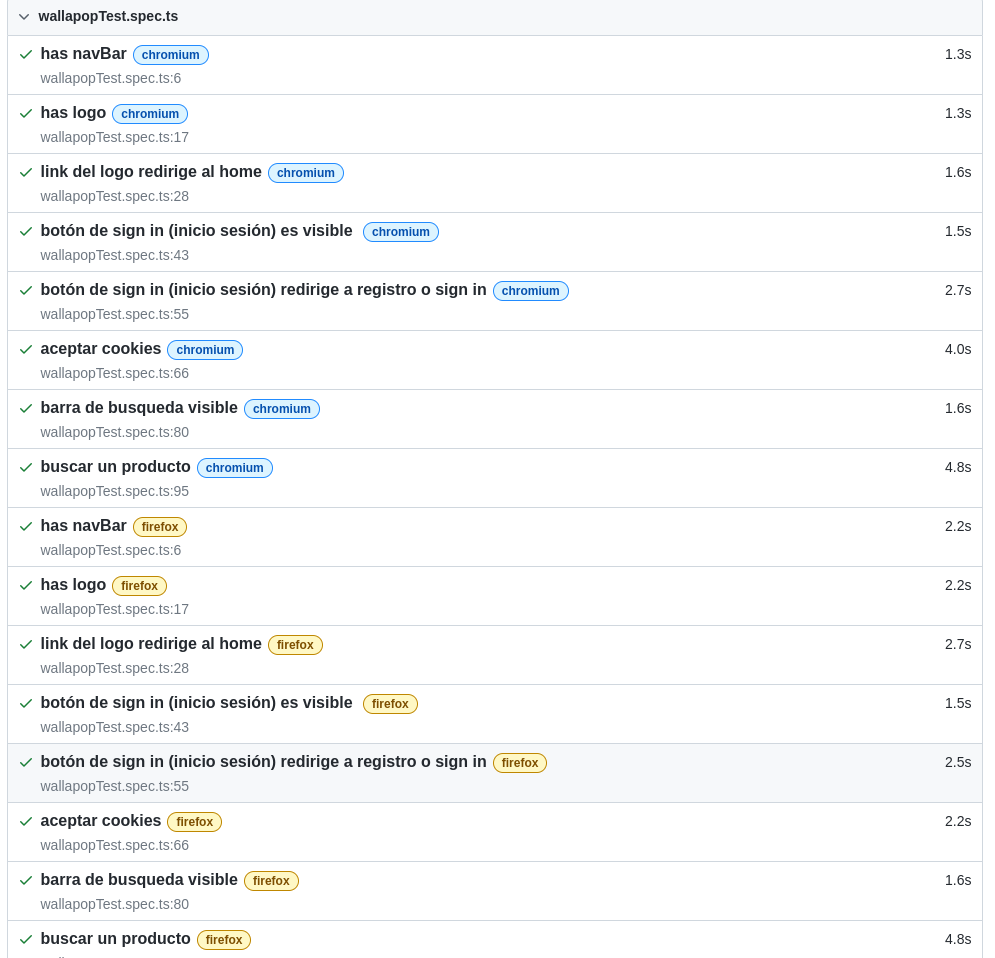This screenshot has height=958, width=995.
Task: Click 4.0s duration of aceptar cookies chromium
Action: [958, 350]
